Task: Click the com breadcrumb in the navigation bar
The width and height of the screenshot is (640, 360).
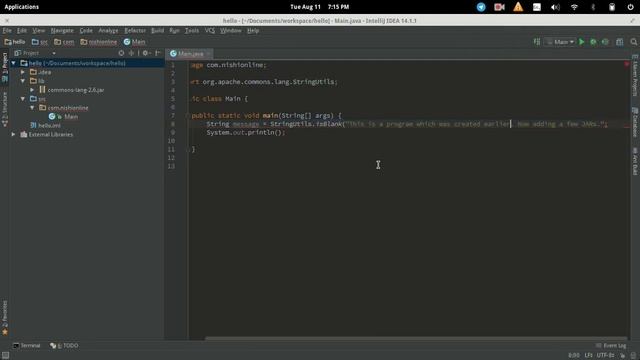Action: pyautogui.click(x=64, y=42)
